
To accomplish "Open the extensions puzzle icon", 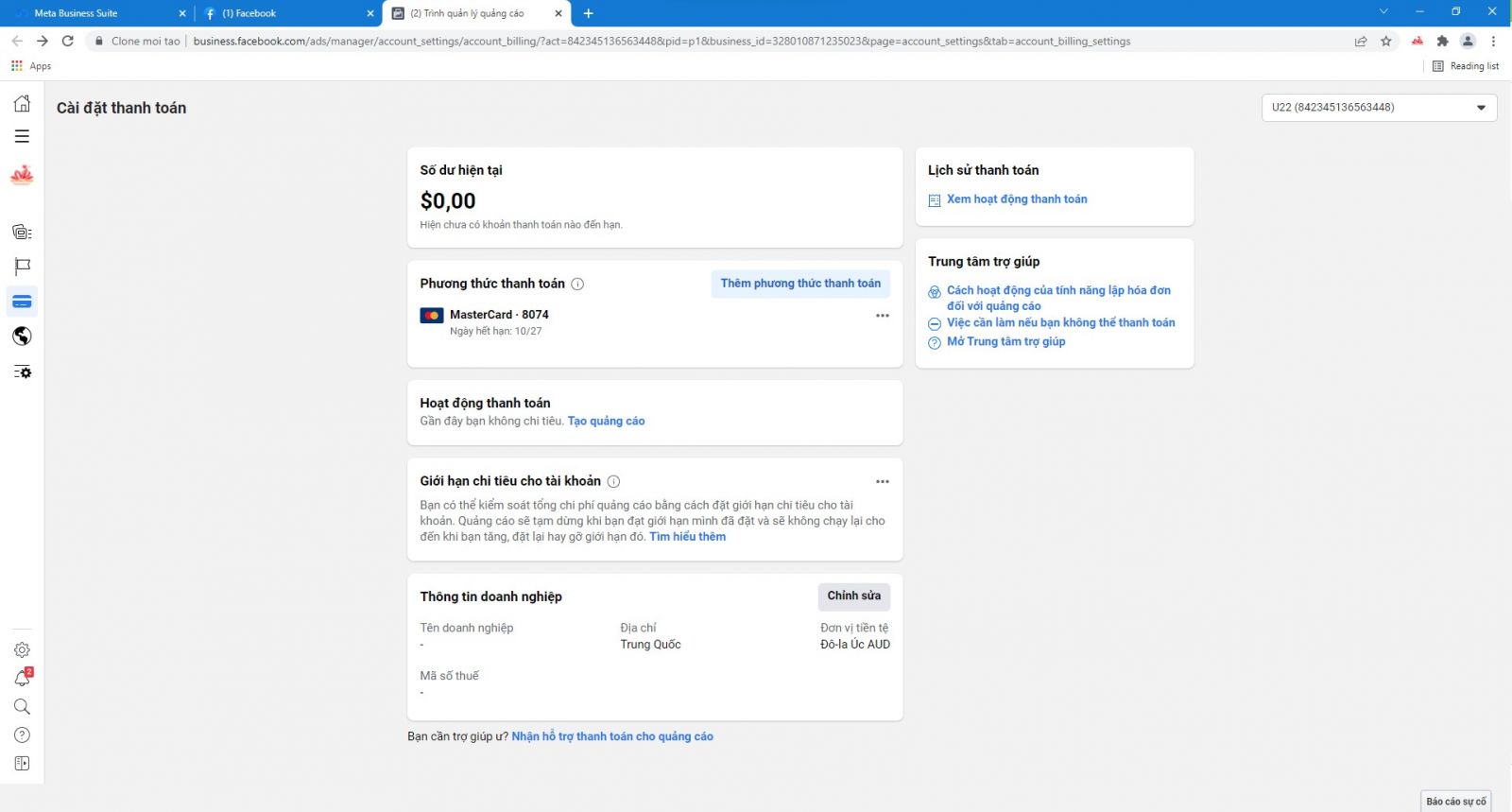I will point(1442,41).
